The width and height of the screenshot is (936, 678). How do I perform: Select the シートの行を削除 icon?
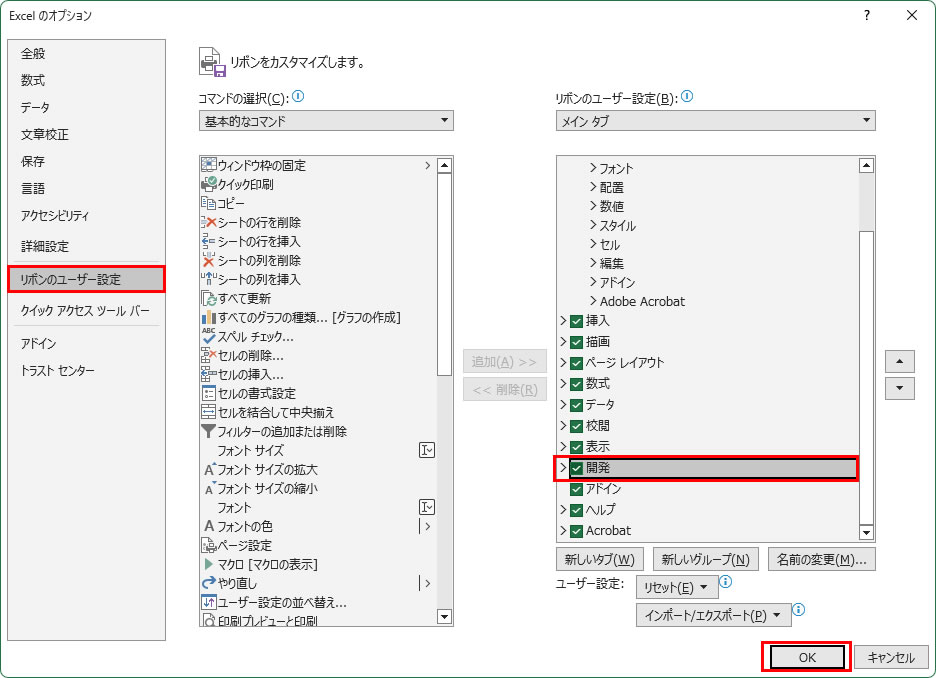tap(208, 222)
